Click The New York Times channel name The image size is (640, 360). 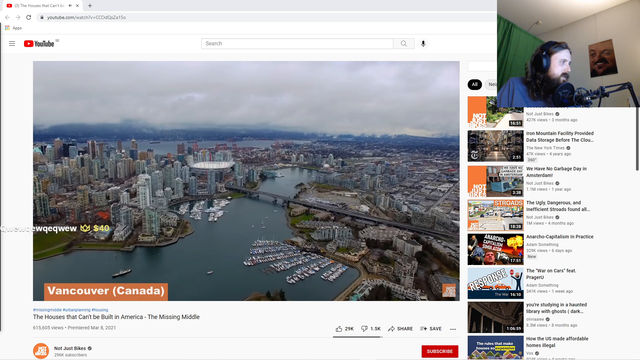545,148
